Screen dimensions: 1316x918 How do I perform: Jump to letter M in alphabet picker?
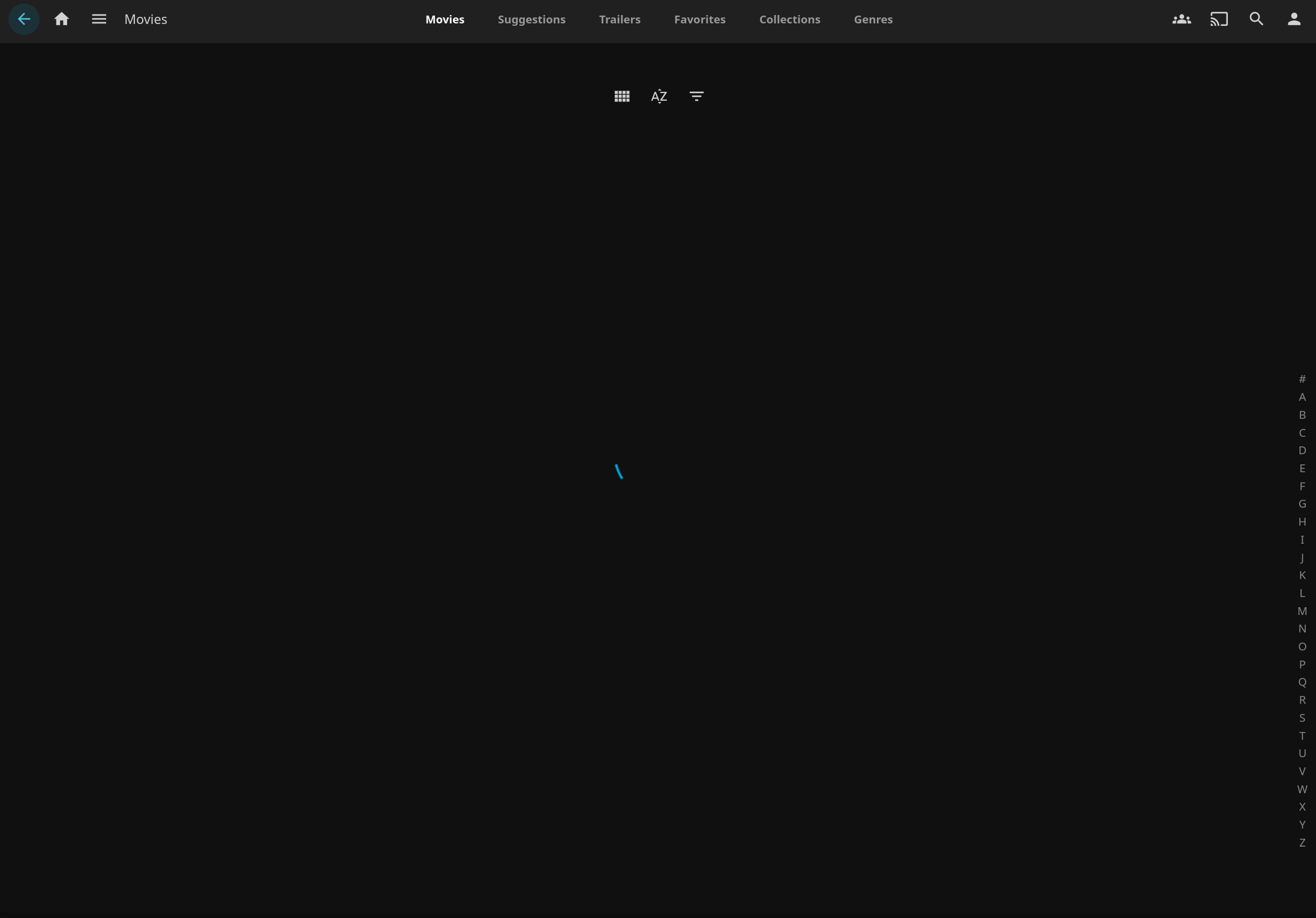pos(1302,611)
